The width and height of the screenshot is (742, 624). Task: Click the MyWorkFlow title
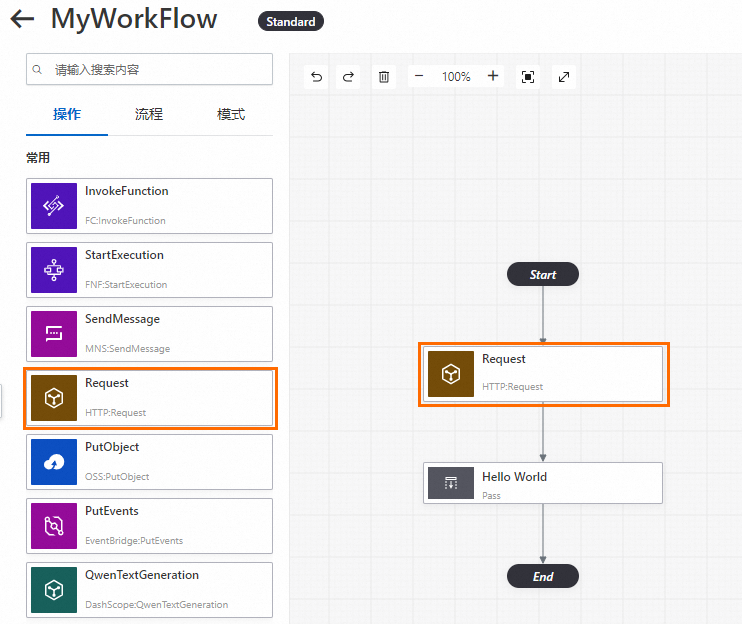coord(134,19)
